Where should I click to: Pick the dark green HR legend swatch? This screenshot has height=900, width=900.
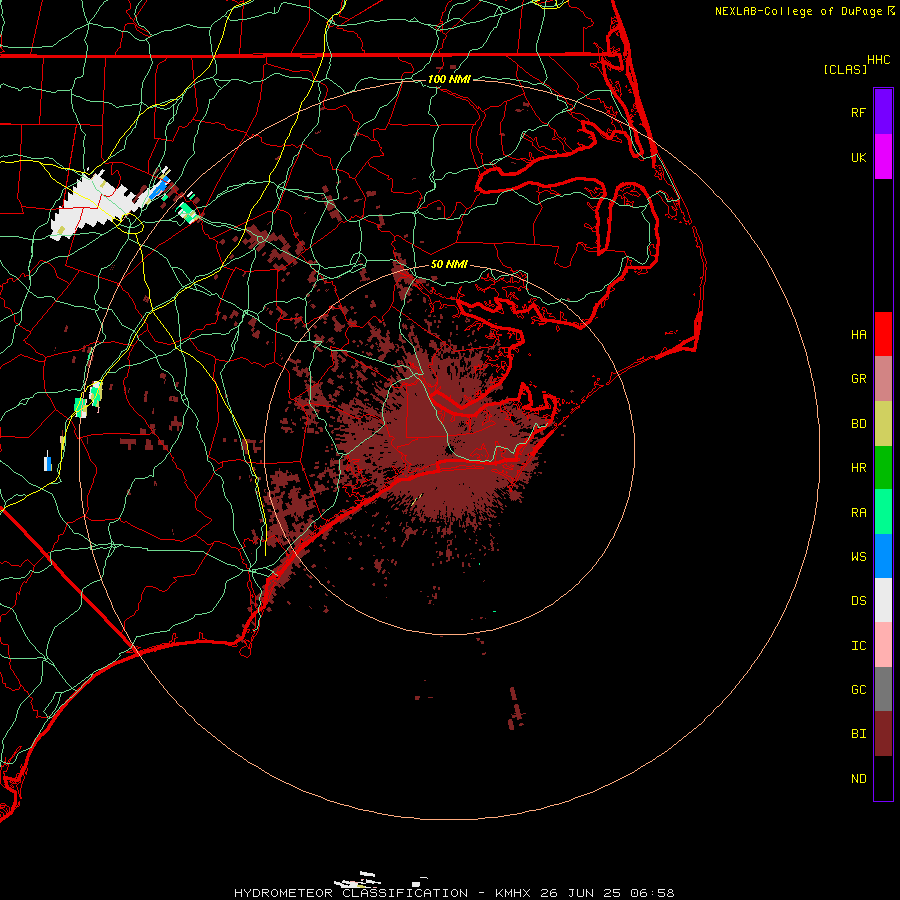click(x=883, y=468)
